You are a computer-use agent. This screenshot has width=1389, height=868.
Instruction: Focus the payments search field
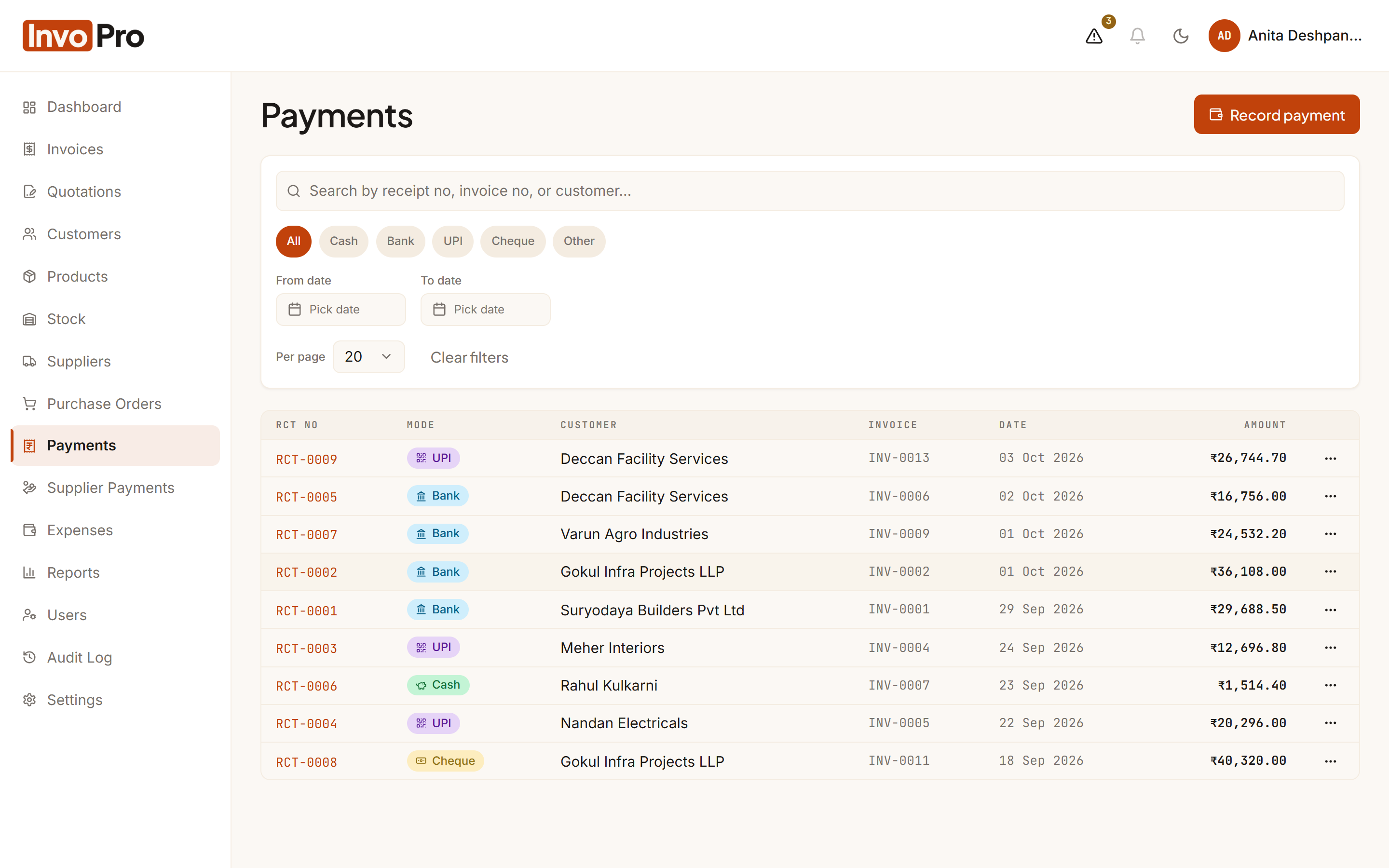(810, 190)
